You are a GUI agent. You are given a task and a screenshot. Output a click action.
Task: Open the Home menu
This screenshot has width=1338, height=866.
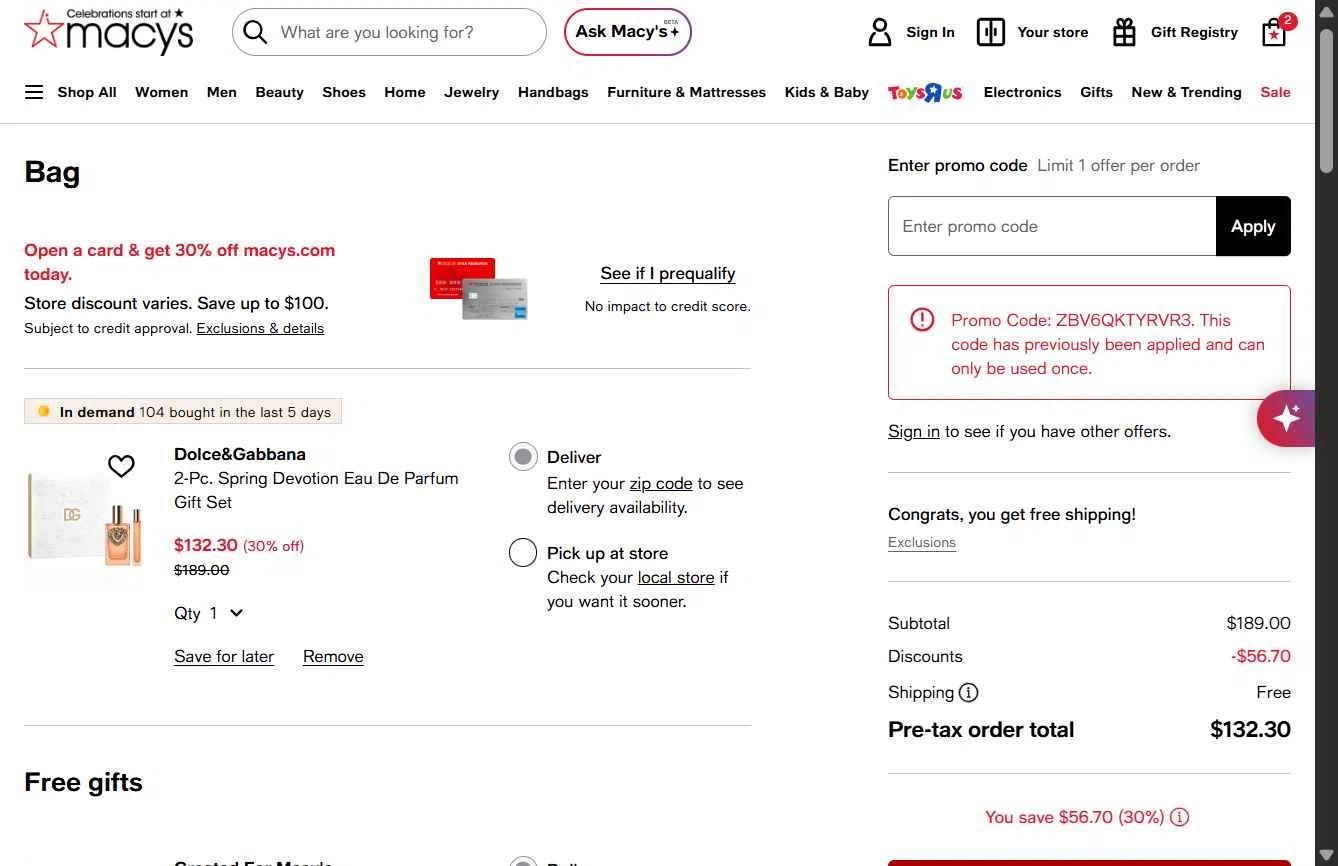coord(405,92)
